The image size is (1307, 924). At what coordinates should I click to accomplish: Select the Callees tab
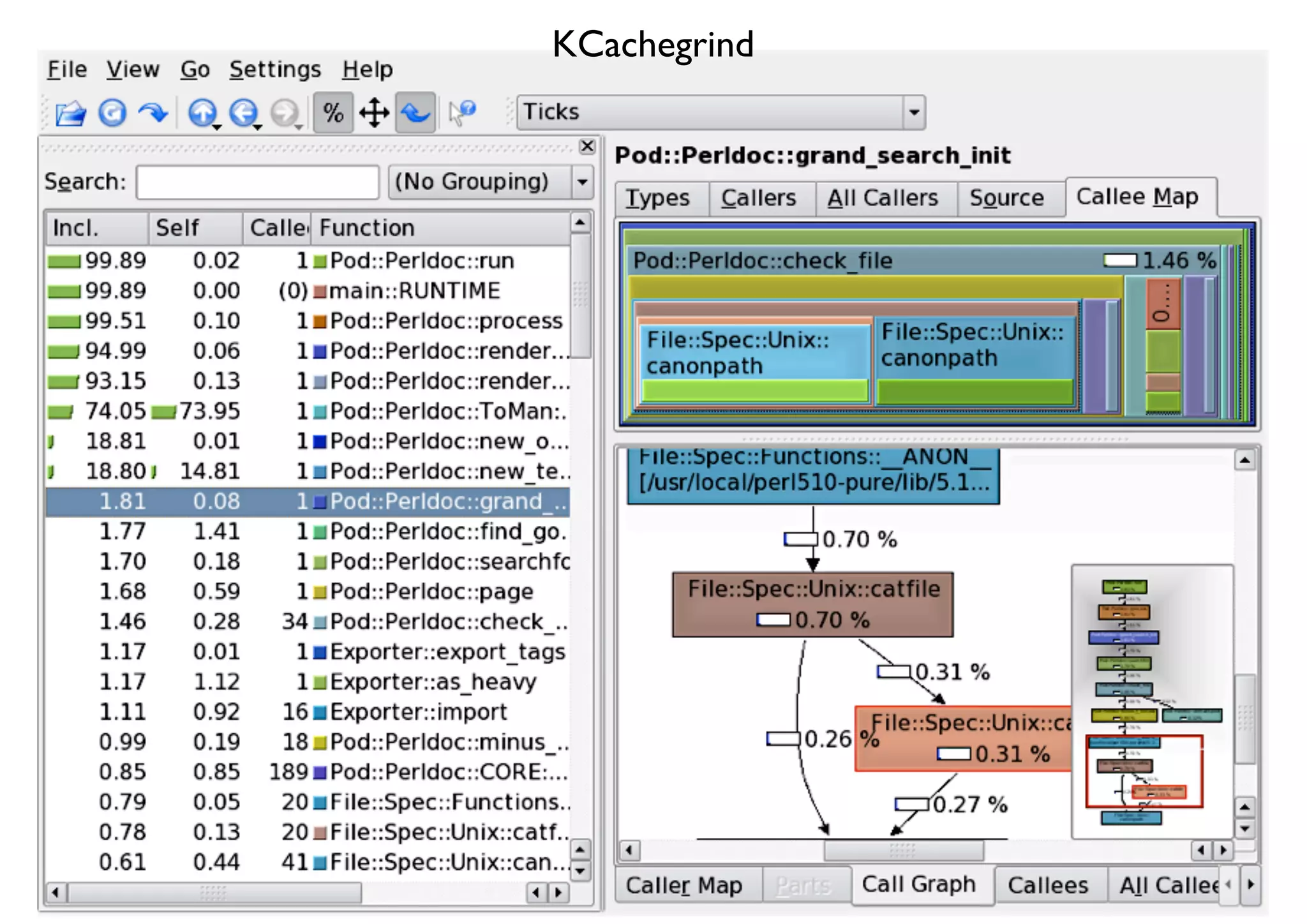1048,885
